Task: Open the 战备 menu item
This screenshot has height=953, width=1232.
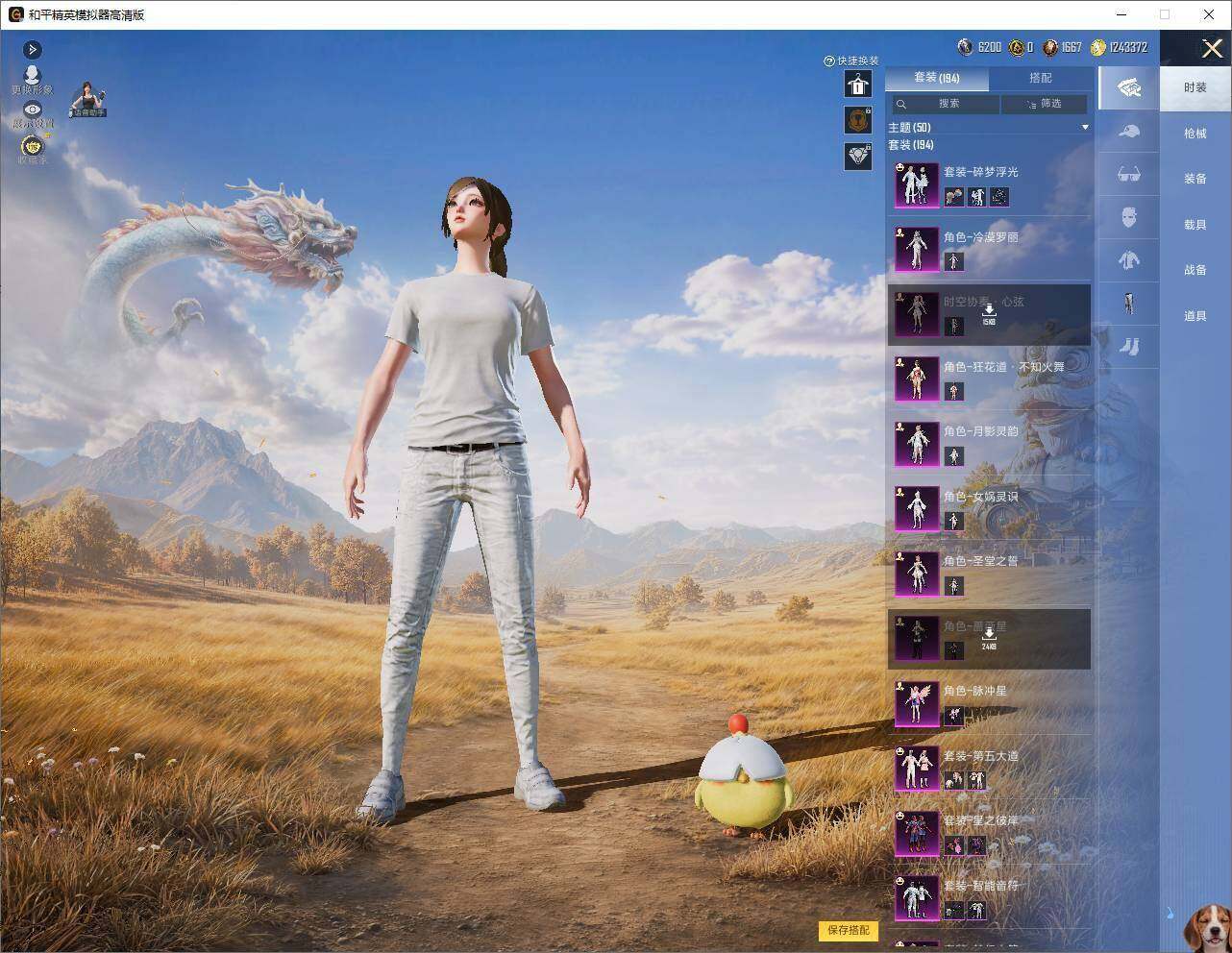Action: tap(1195, 270)
